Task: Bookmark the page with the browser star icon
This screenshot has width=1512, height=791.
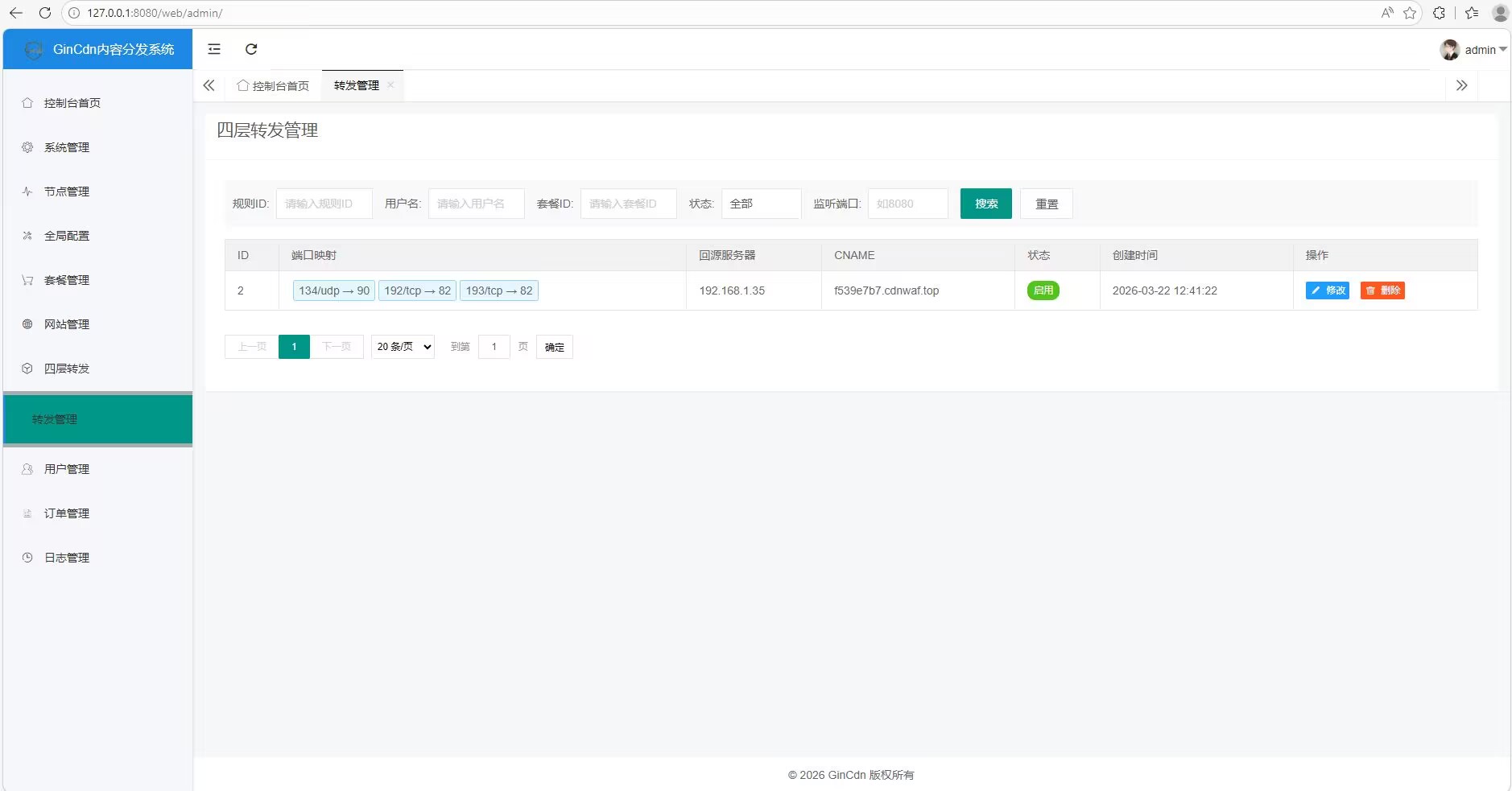Action: click(1410, 13)
